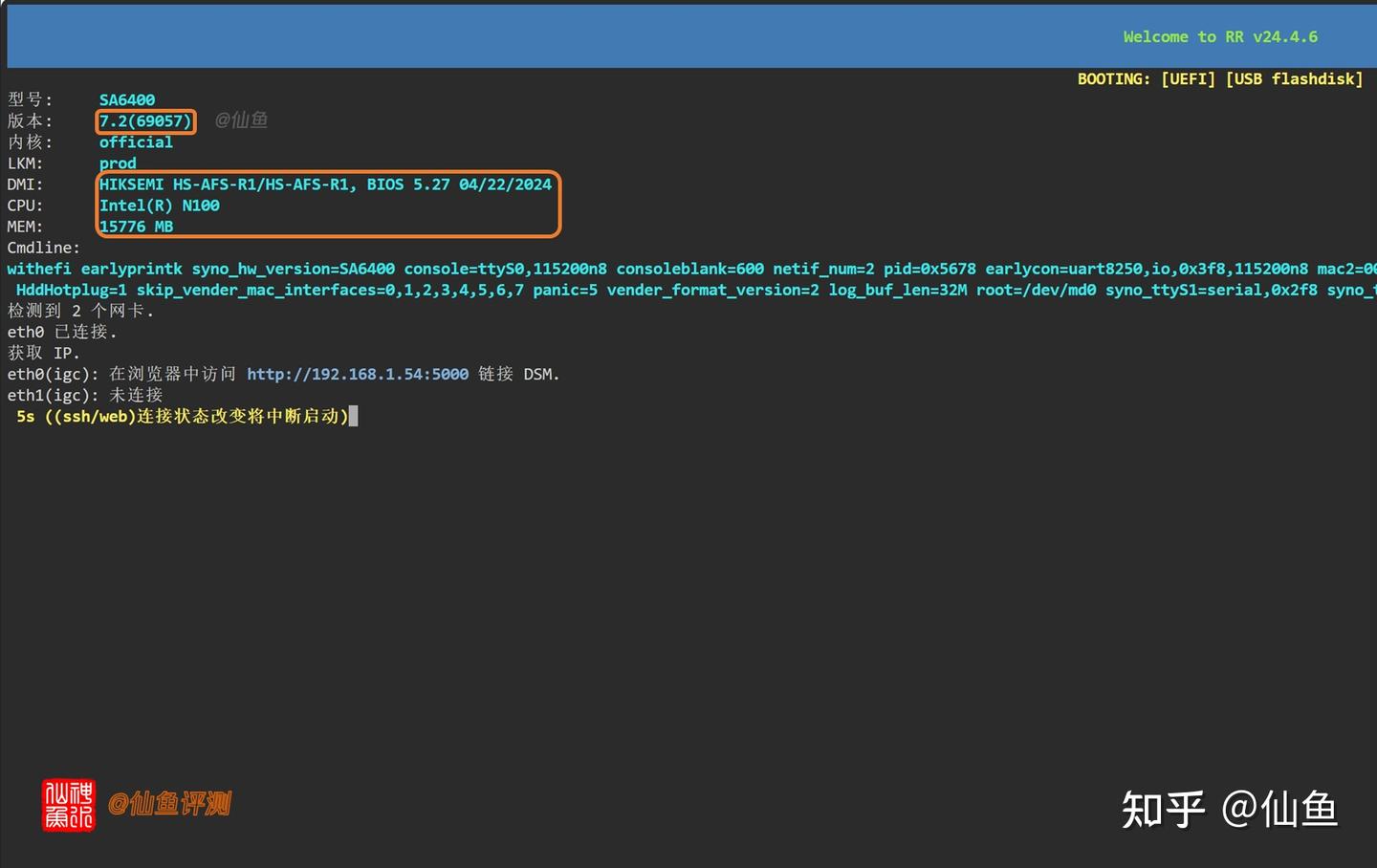
Task: Select the "版本:" label
Action: pos(31,121)
